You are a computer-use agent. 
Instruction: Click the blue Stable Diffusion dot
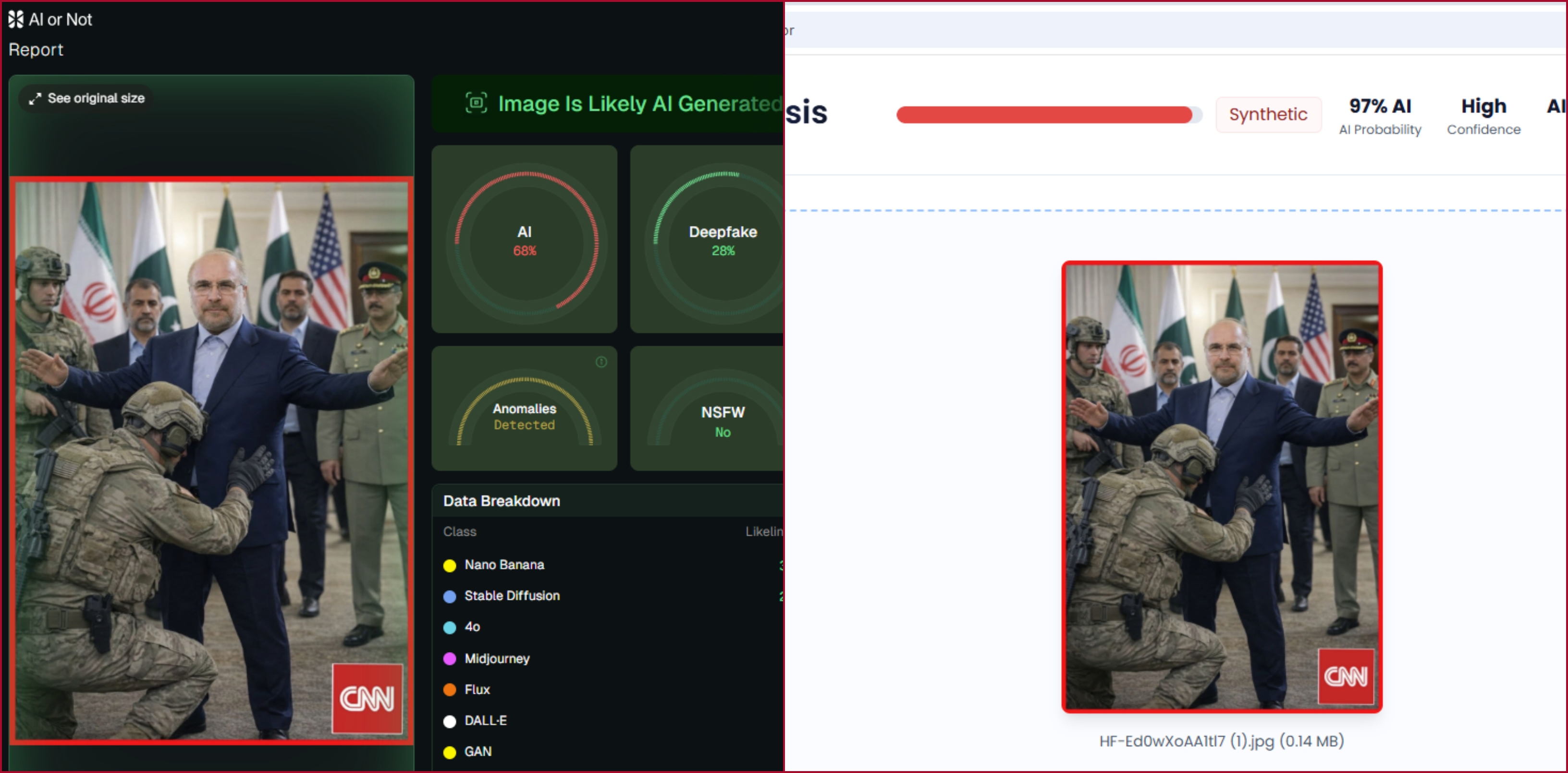450,597
